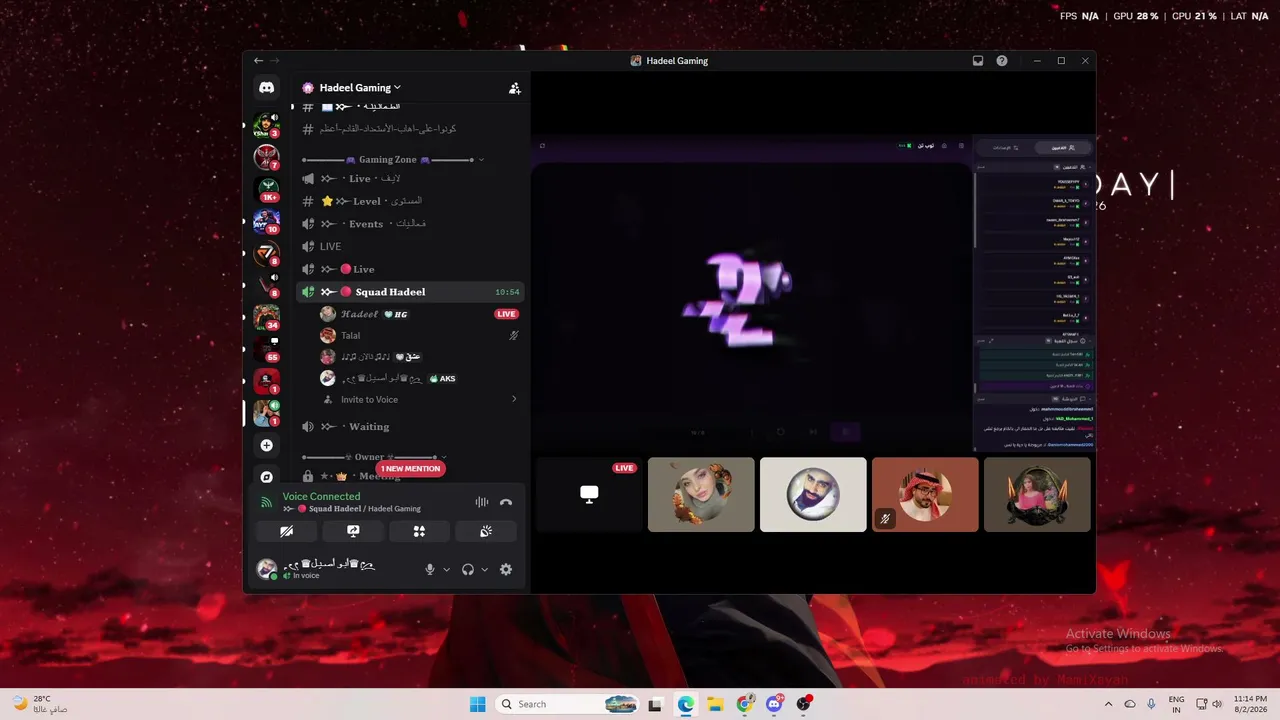Image resolution: width=1280 pixels, height=720 pixels.
Task: Join the Events voice channel
Action: coord(411,224)
